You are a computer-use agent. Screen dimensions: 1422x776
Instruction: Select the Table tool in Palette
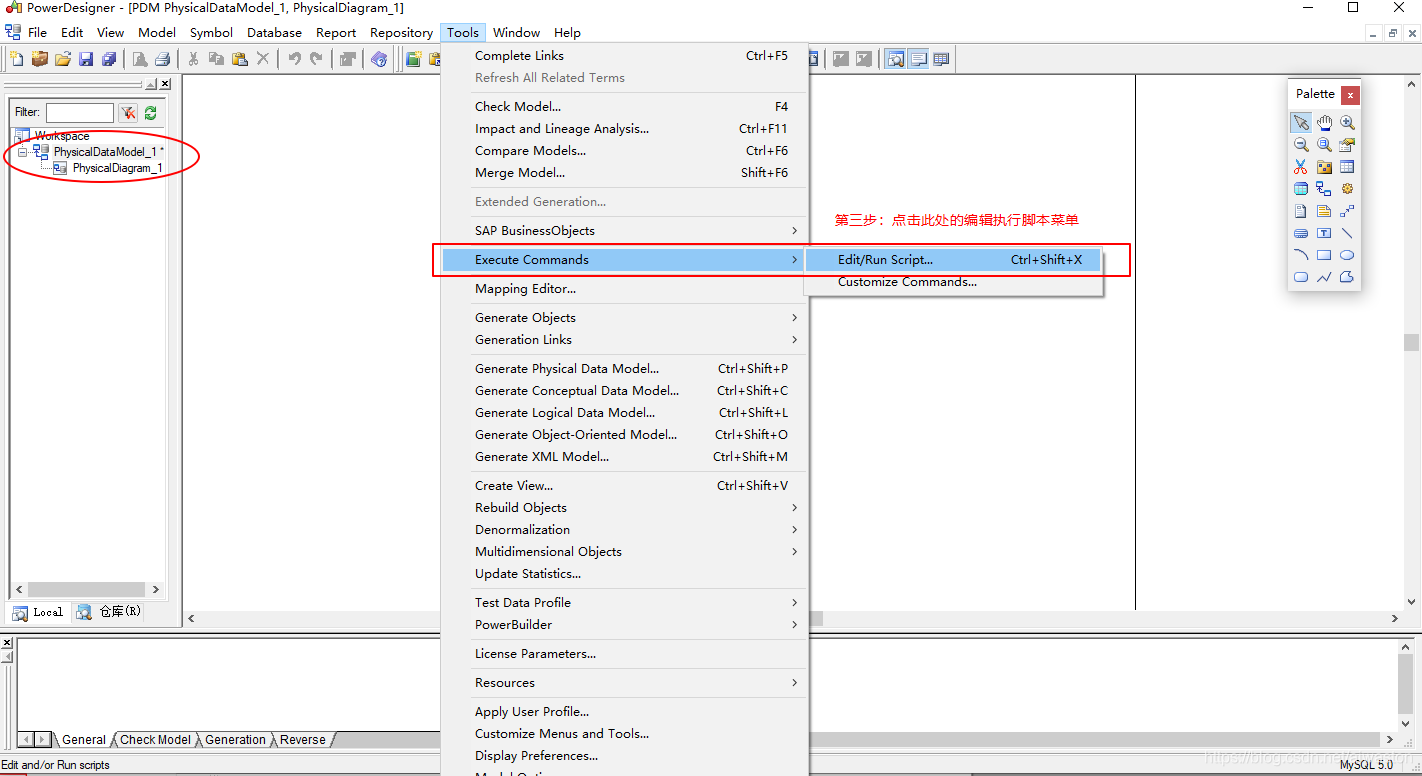point(1347,167)
